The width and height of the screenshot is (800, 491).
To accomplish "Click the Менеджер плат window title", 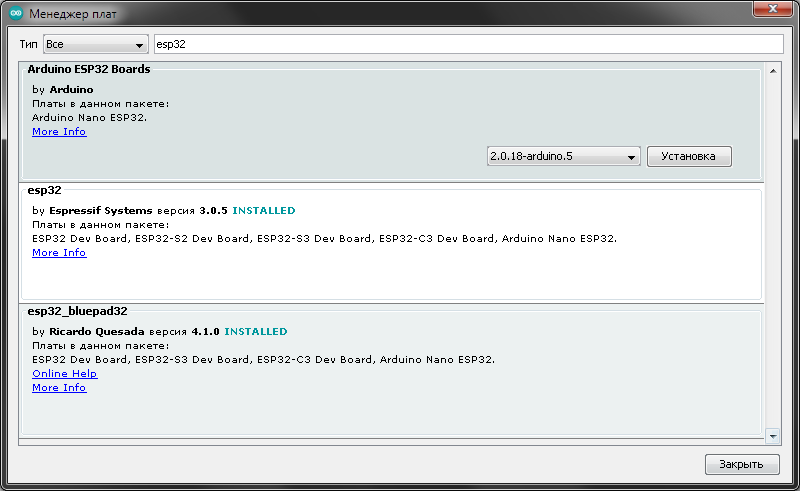I will pos(73,14).
